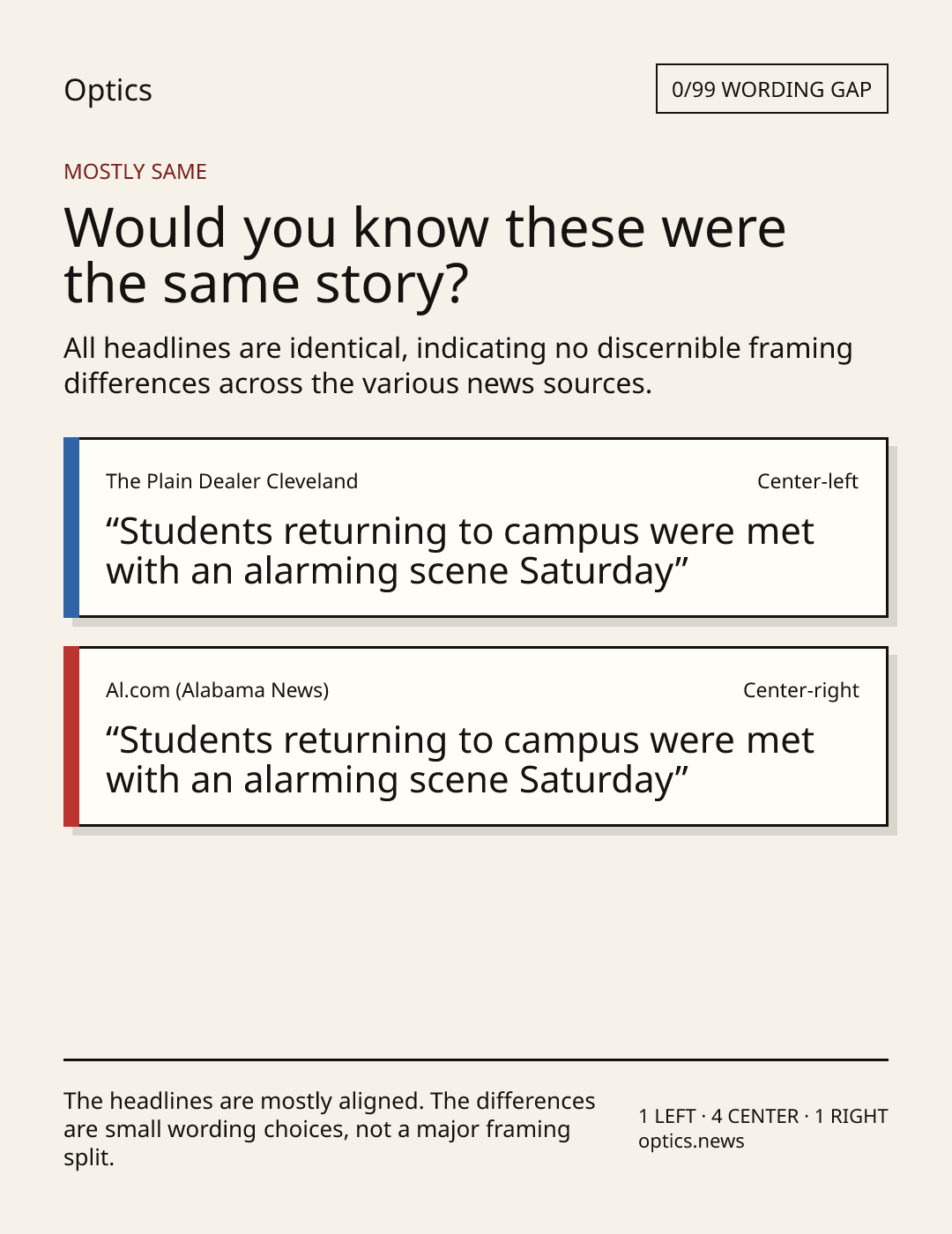Viewport: 952px width, 1234px height.
Task: Click the Center-left bias label
Action: (x=807, y=481)
